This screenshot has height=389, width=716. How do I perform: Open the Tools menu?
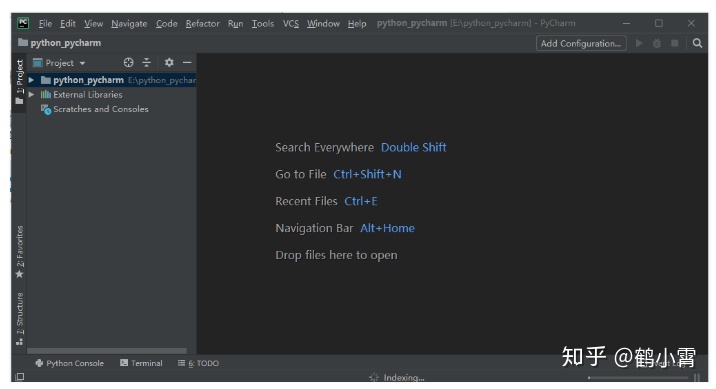pyautogui.click(x=263, y=23)
